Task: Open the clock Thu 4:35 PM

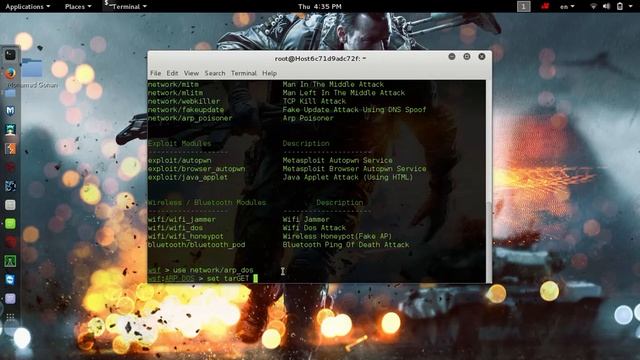Action: point(320,7)
